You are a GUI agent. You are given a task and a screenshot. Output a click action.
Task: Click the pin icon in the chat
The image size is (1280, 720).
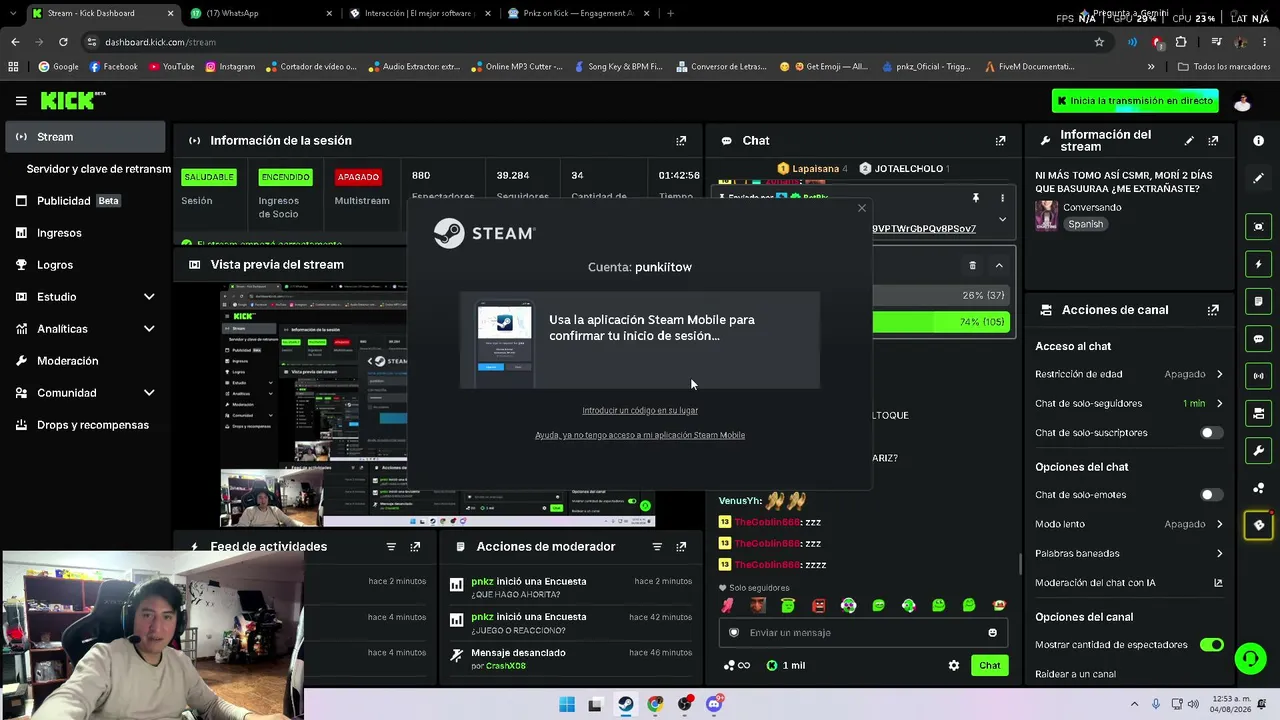[976, 198]
